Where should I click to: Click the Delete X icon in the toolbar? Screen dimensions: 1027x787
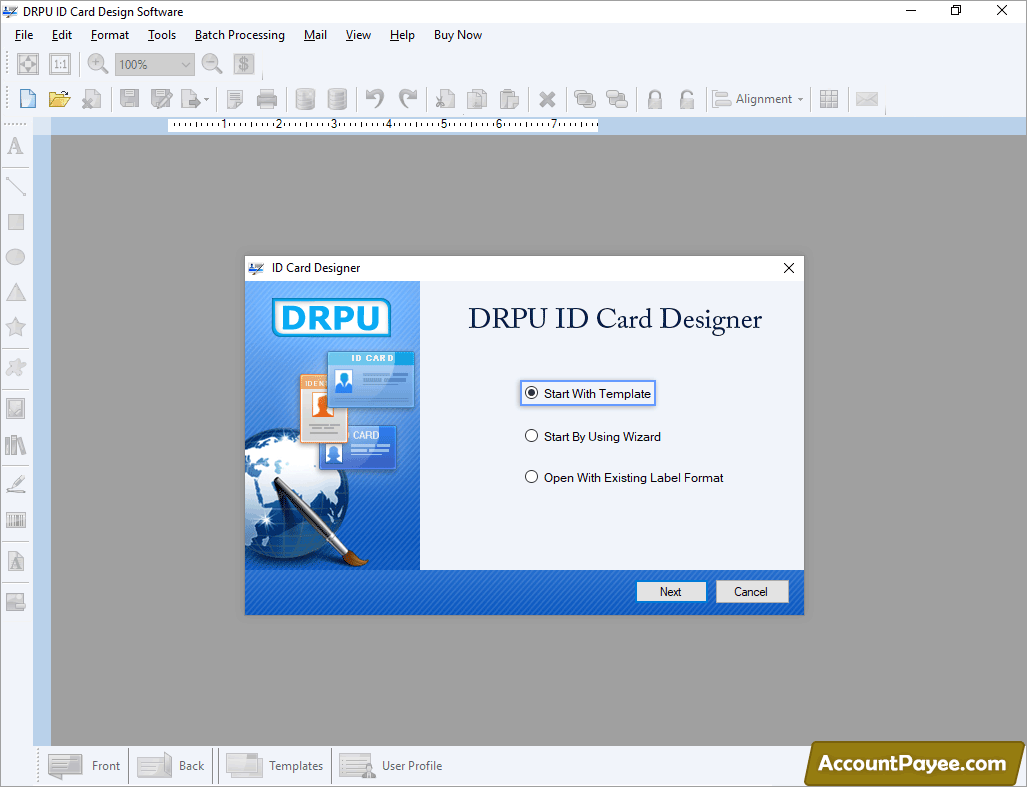click(x=547, y=100)
